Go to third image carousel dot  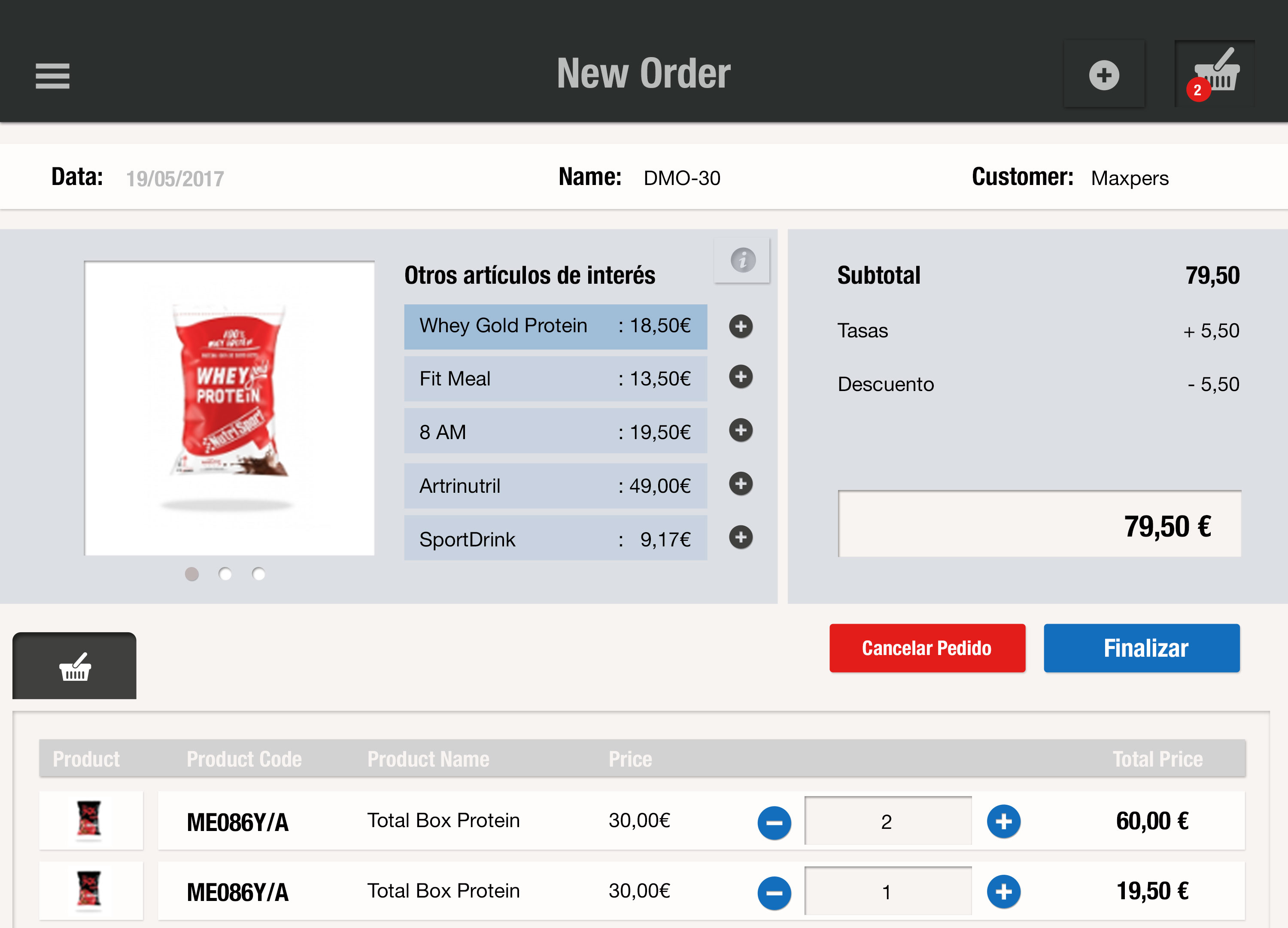(258, 573)
